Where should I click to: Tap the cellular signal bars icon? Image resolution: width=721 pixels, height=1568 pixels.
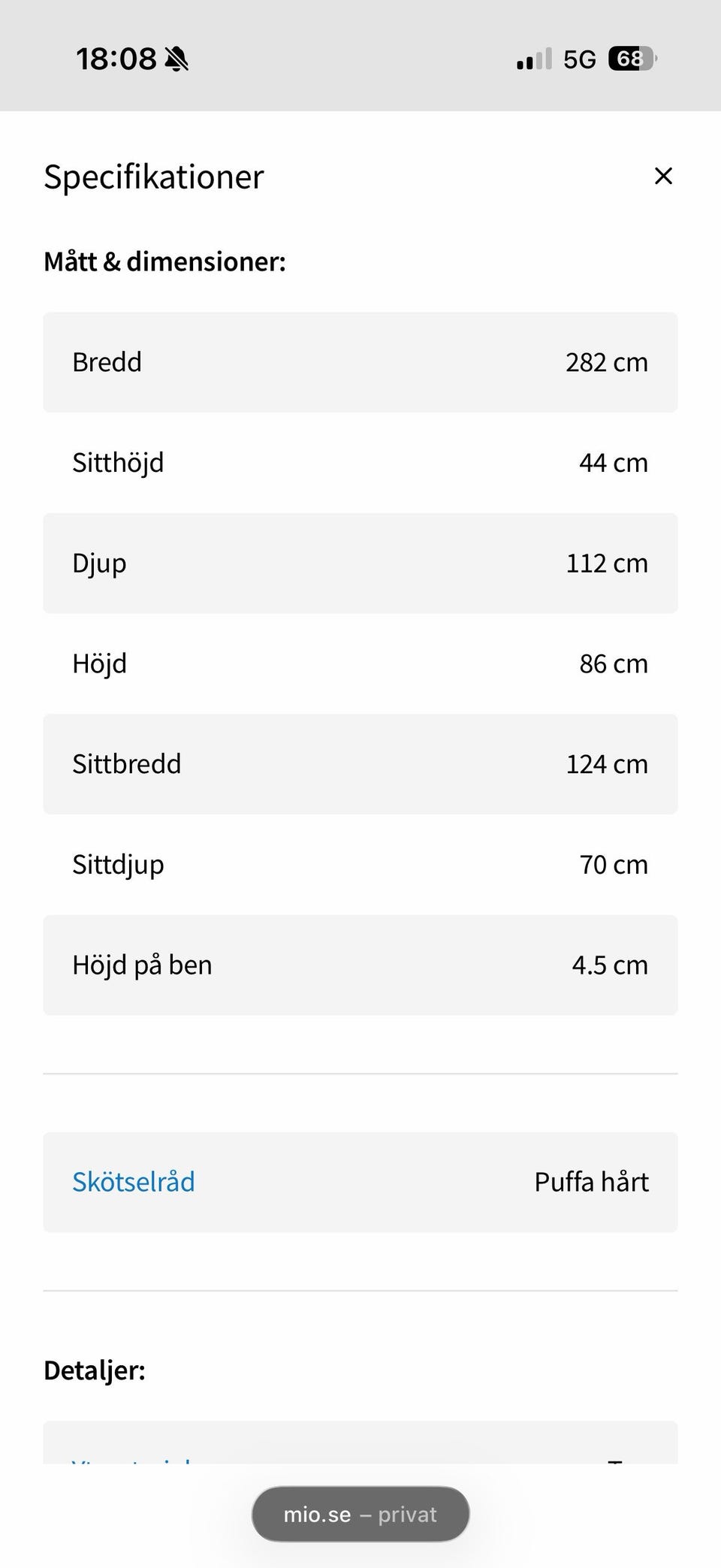point(534,59)
